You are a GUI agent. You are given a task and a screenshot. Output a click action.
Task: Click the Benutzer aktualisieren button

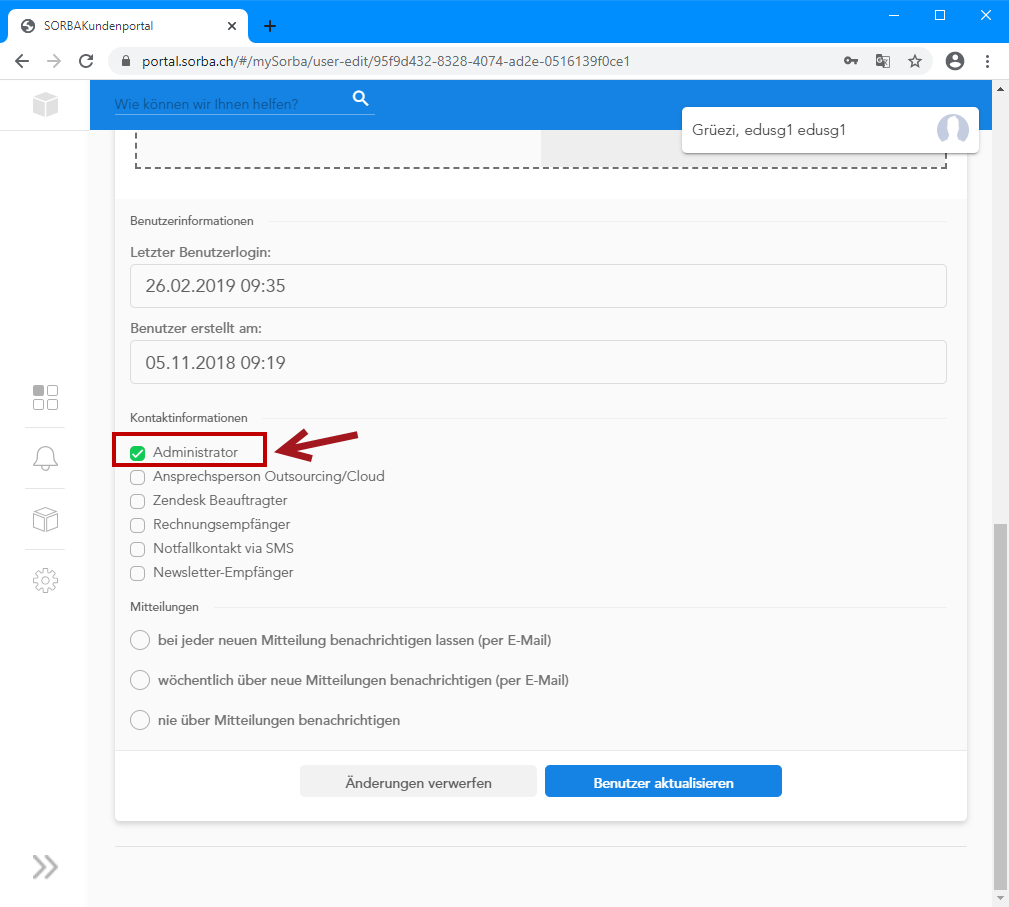click(x=663, y=782)
